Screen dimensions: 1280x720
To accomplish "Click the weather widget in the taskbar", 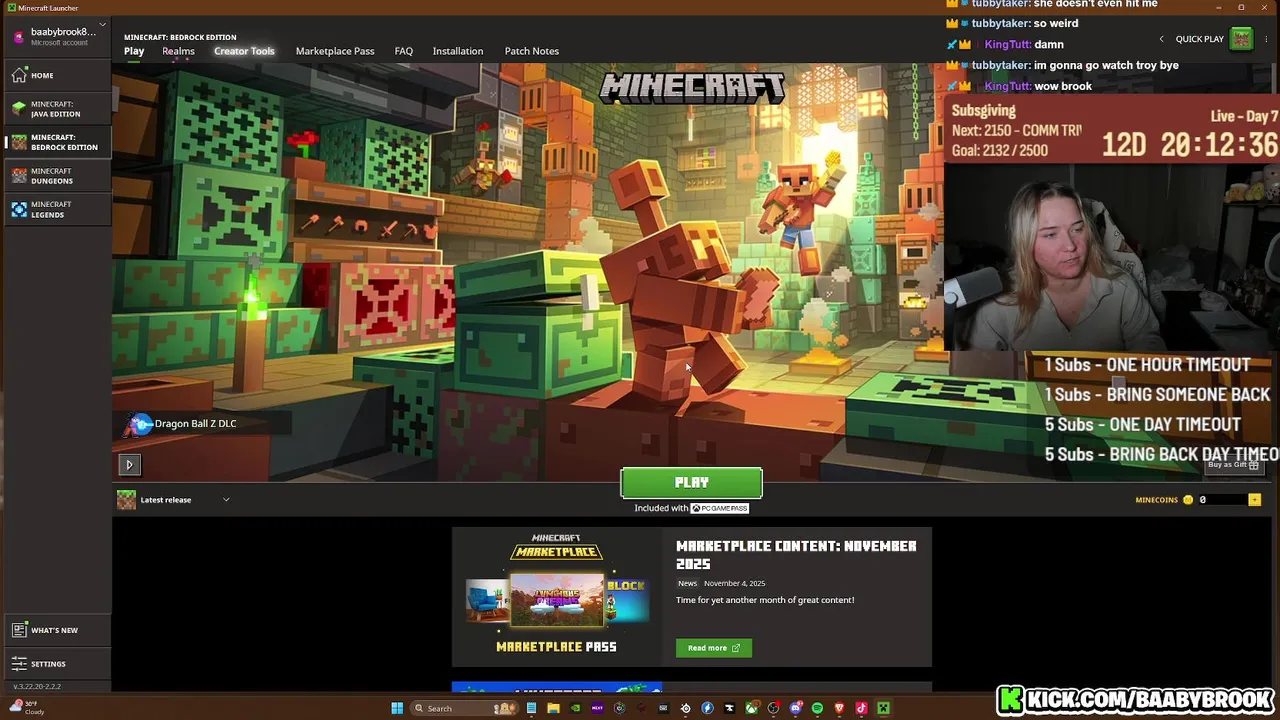I will point(28,707).
